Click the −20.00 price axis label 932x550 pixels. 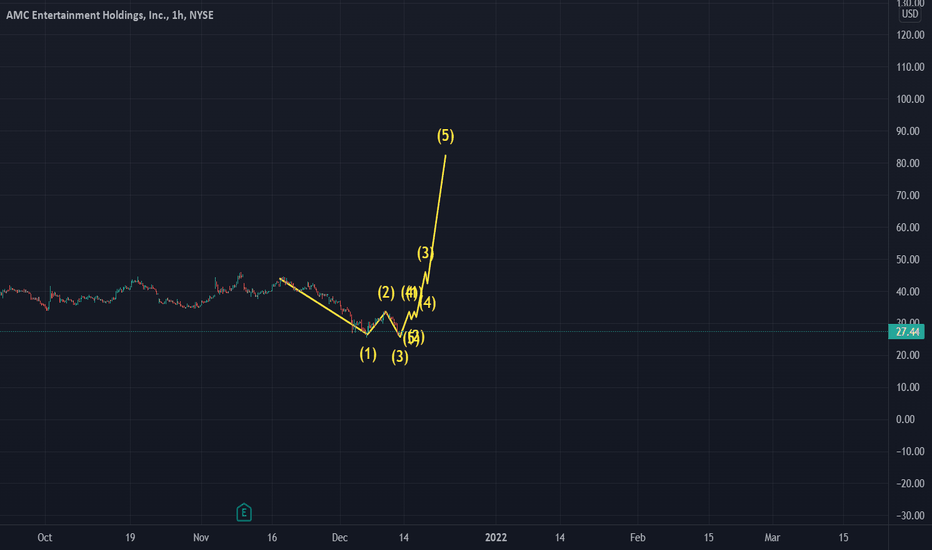(x=910, y=484)
